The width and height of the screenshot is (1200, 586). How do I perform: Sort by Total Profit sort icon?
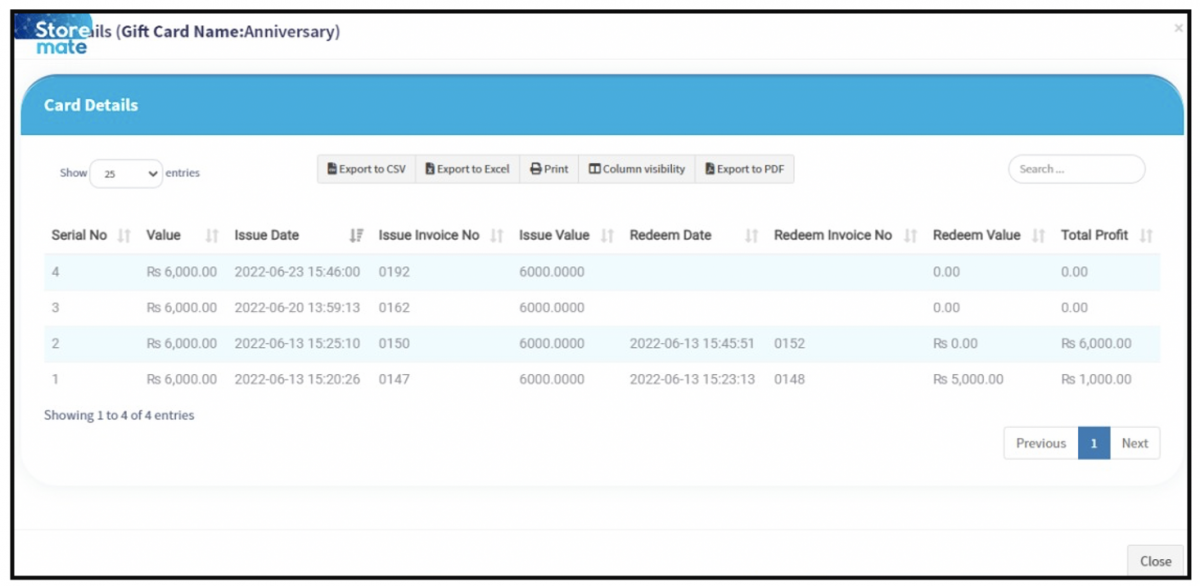click(1146, 236)
